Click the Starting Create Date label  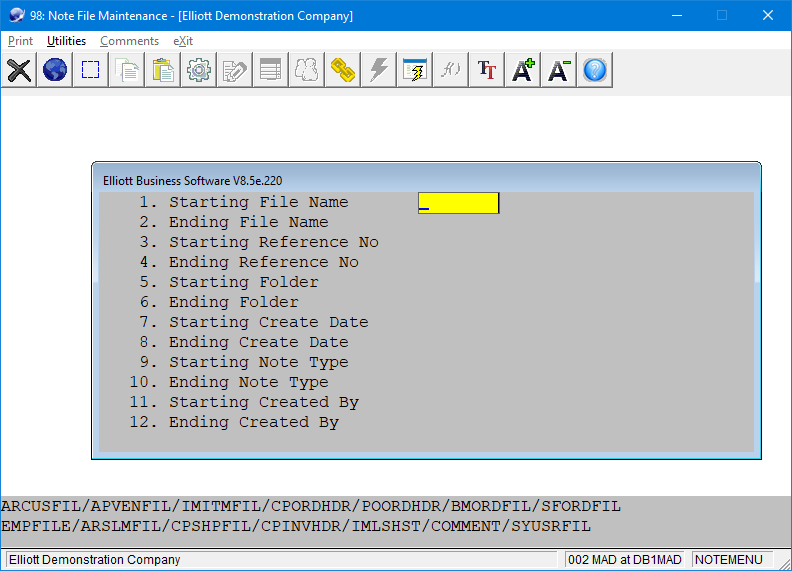pyautogui.click(x=269, y=322)
